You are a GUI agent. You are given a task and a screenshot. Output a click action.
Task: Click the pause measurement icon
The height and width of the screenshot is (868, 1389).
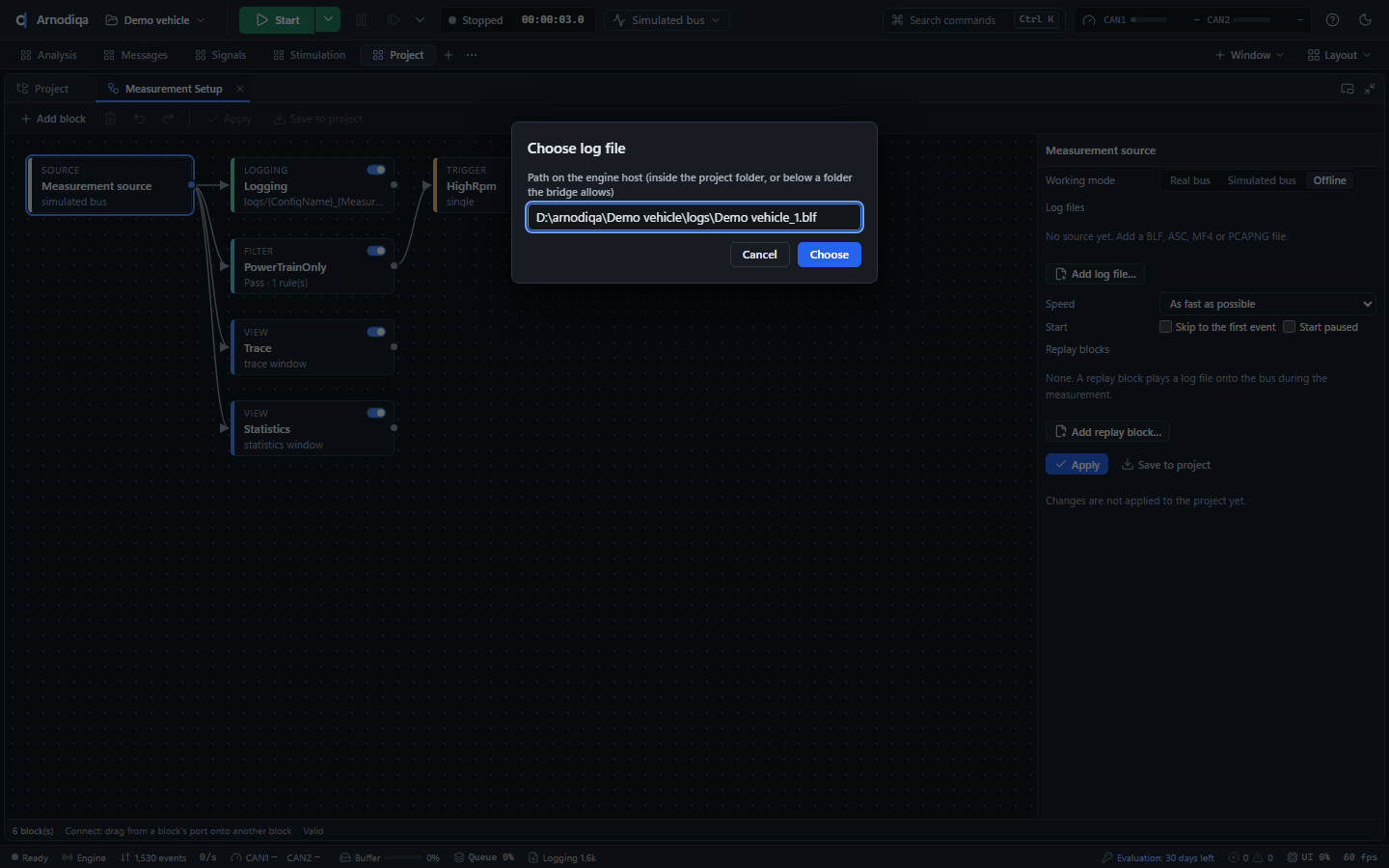[361, 20]
